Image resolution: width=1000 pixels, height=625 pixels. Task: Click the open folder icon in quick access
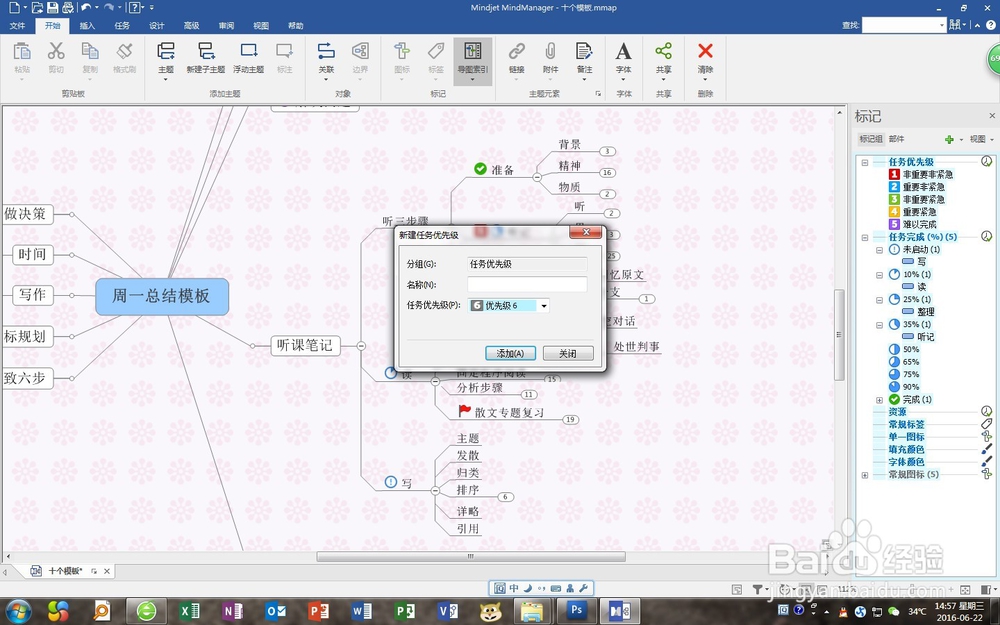36,8
